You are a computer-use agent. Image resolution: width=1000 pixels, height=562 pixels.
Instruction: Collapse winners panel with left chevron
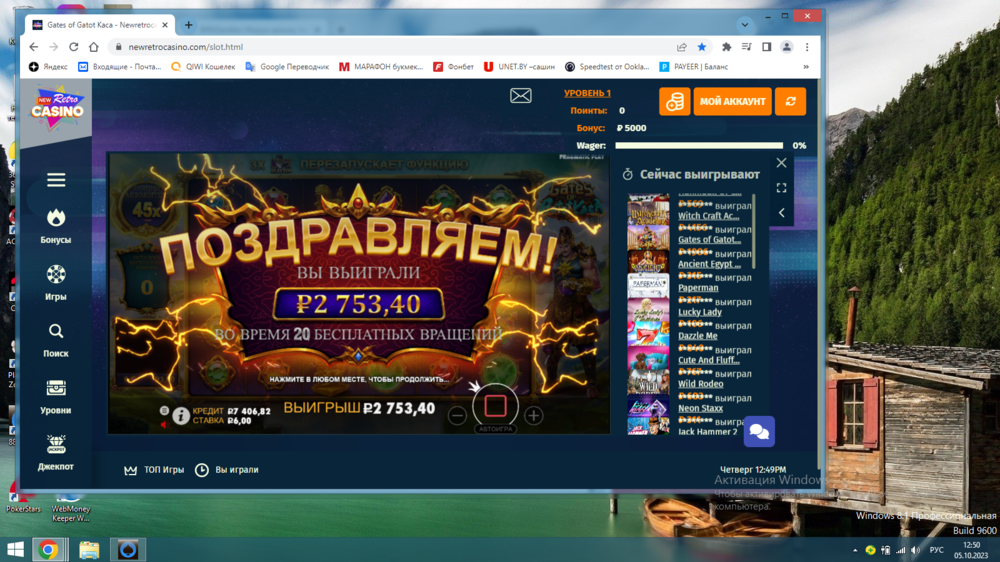[x=781, y=212]
